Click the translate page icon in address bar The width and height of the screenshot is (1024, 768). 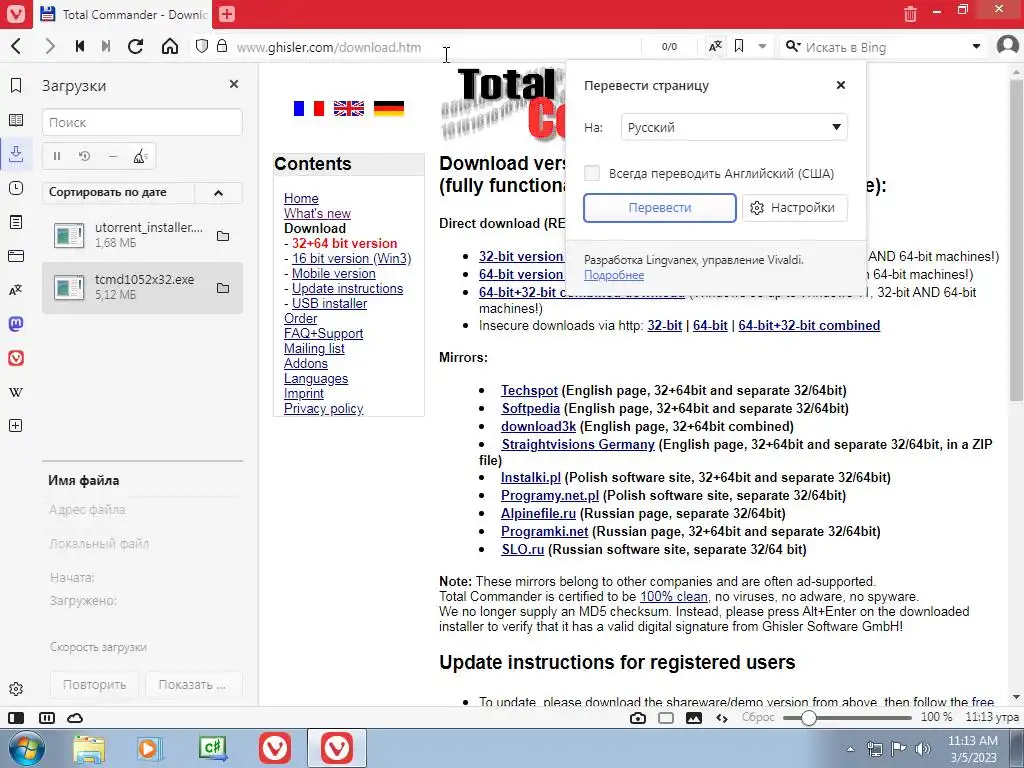[716, 46]
